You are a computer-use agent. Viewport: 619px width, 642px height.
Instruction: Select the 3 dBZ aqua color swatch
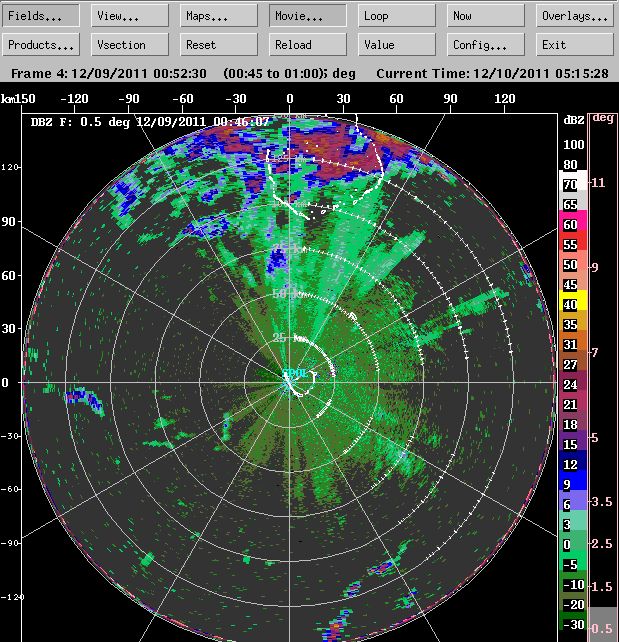point(573,520)
